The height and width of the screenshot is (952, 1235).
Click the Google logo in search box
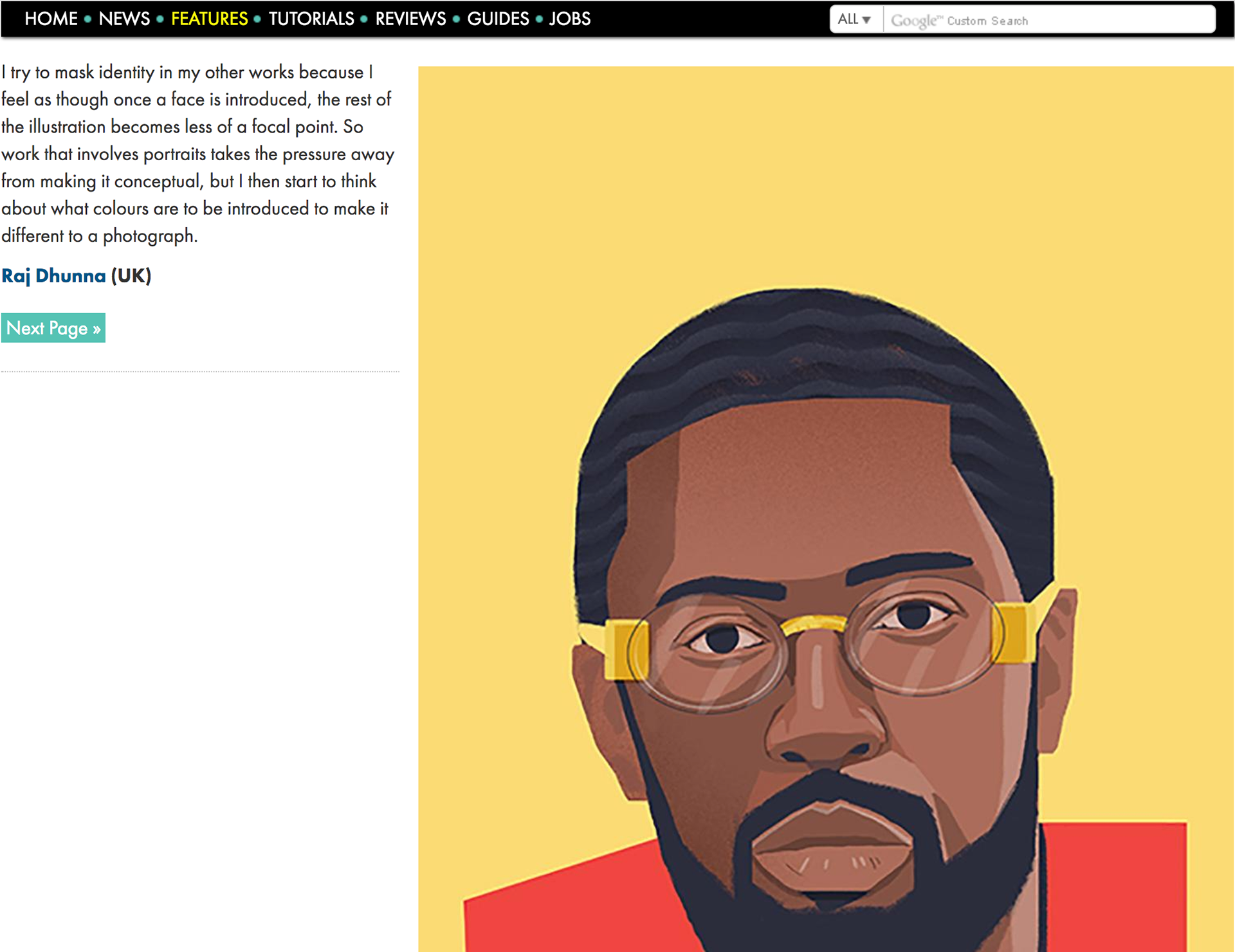click(913, 21)
